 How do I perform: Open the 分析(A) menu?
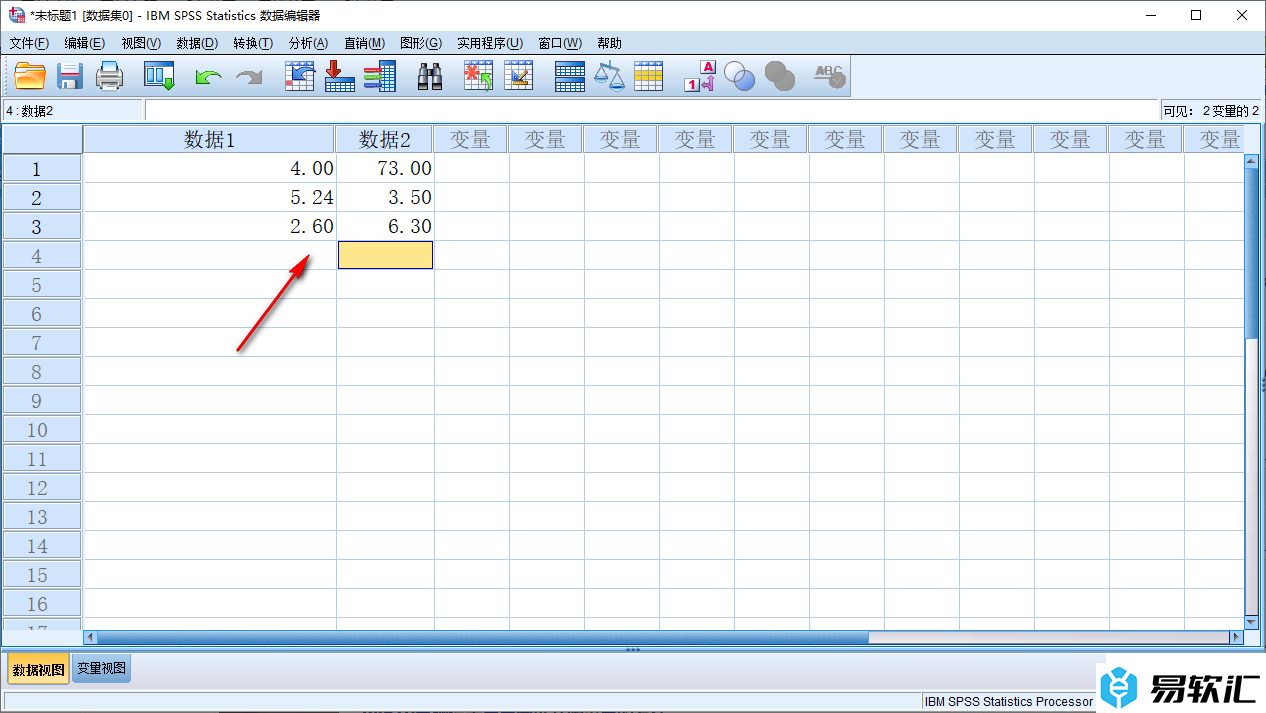pyautogui.click(x=308, y=43)
